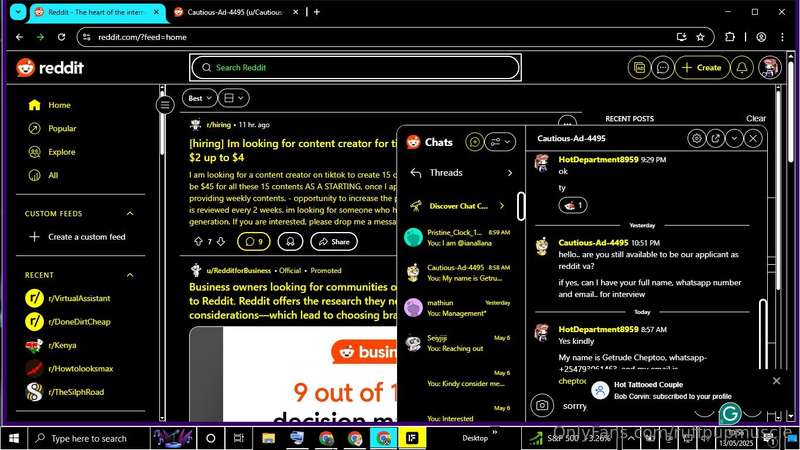Click the chat conversation scrollbar
This screenshot has height=450, width=800.
pos(763,334)
